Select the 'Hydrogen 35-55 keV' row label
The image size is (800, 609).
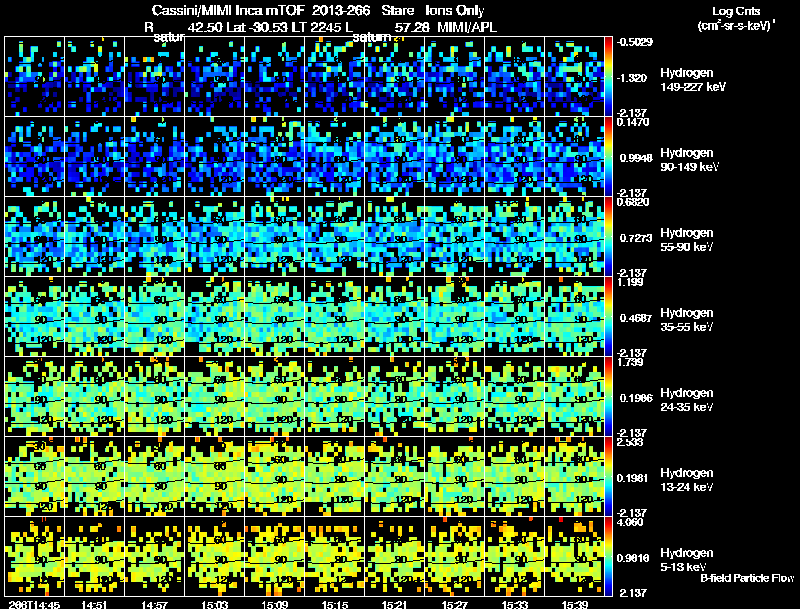687,320
